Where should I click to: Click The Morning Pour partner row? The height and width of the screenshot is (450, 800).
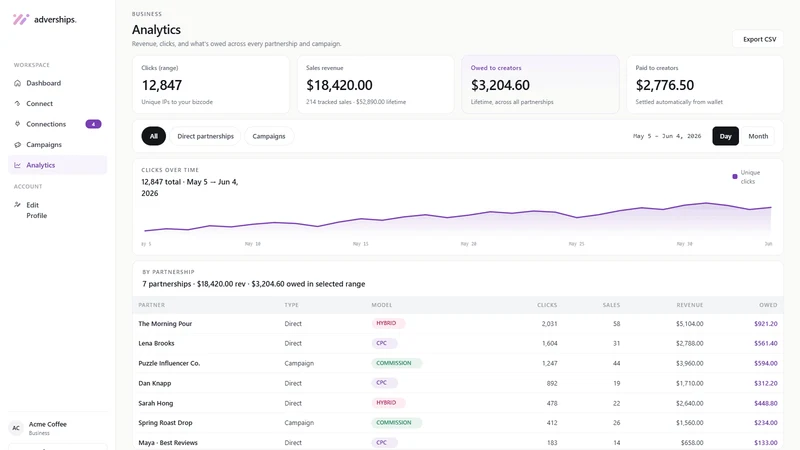pyautogui.click(x=458, y=323)
